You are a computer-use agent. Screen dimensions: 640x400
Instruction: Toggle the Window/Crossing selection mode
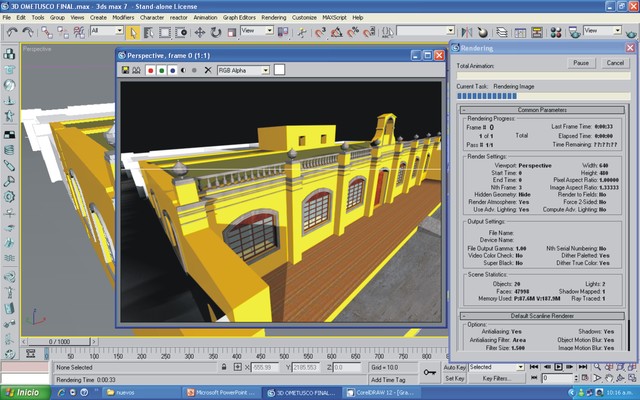click(181, 32)
